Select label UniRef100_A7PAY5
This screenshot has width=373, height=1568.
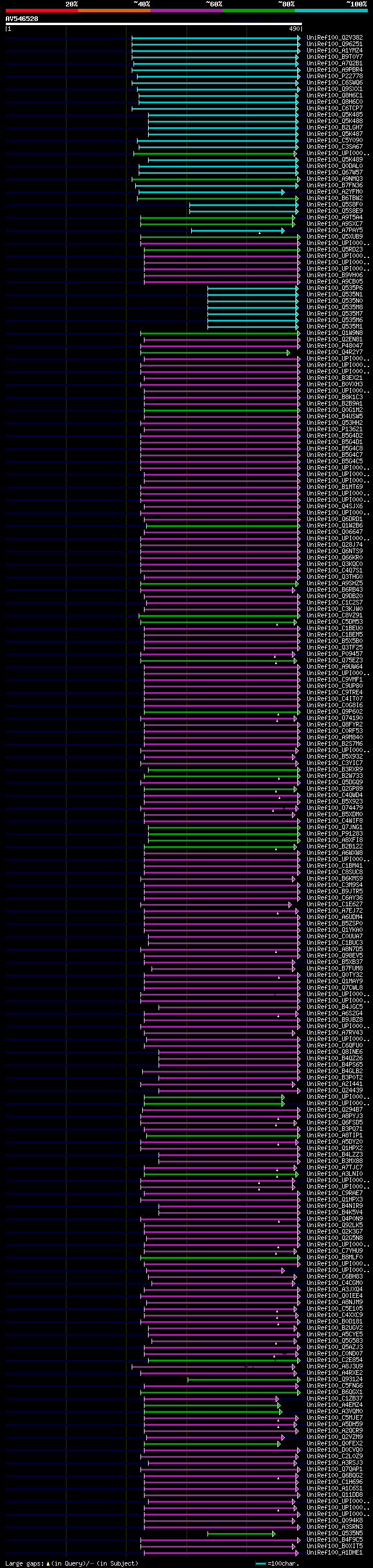[335, 230]
